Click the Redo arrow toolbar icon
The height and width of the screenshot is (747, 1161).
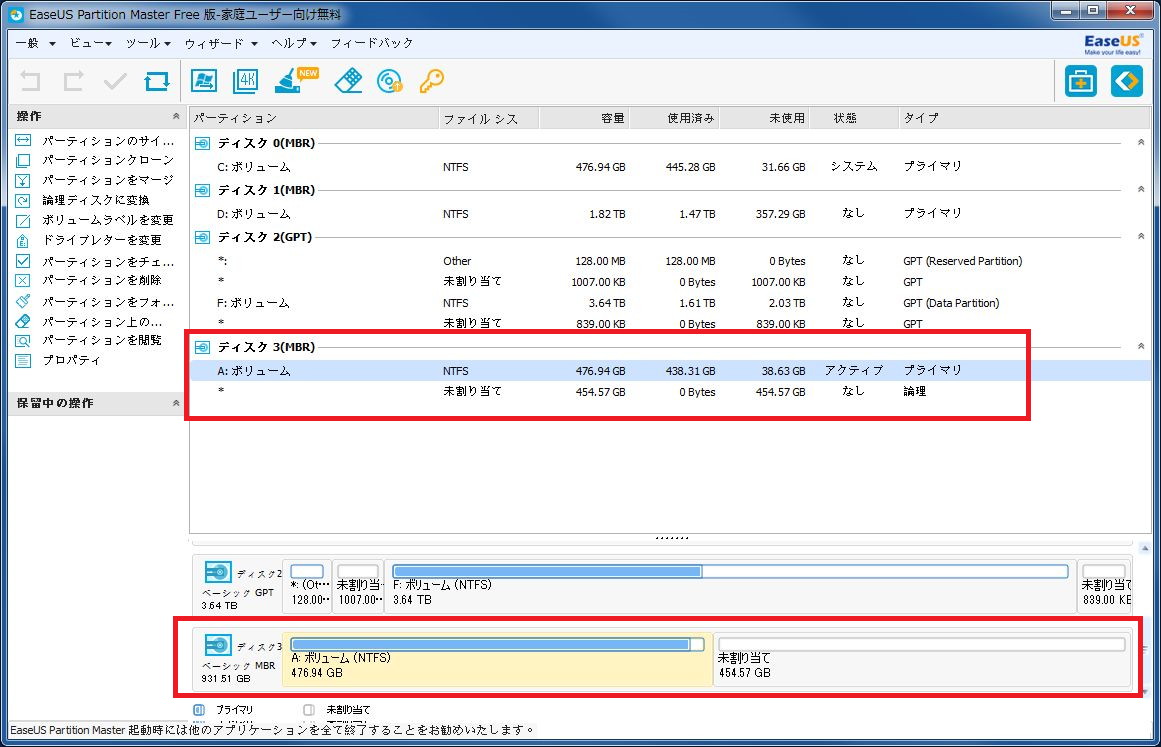pos(73,81)
